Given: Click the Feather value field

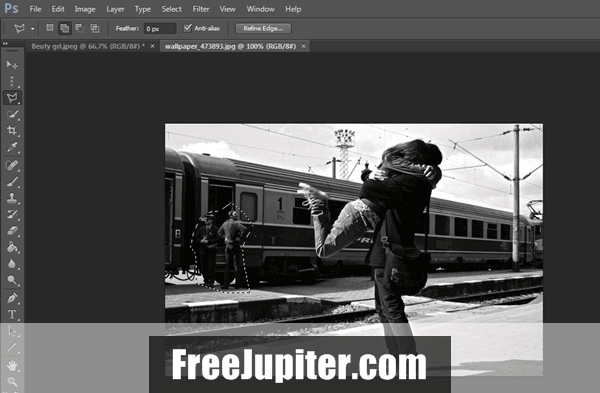Looking at the screenshot, I should tap(160, 29).
